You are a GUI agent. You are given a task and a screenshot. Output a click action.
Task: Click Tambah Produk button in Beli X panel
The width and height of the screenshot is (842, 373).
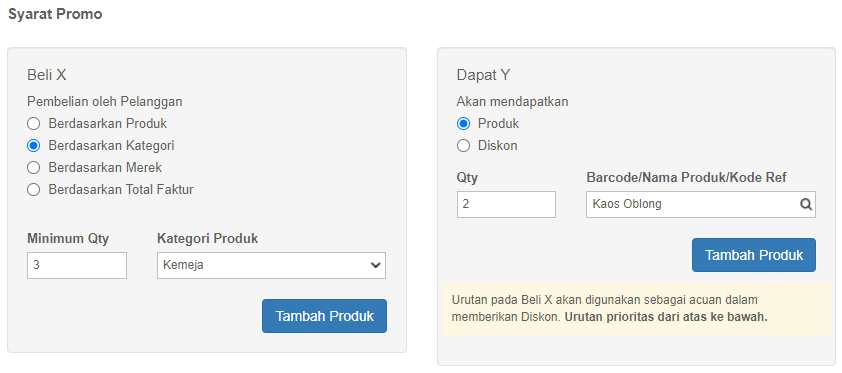(x=324, y=316)
